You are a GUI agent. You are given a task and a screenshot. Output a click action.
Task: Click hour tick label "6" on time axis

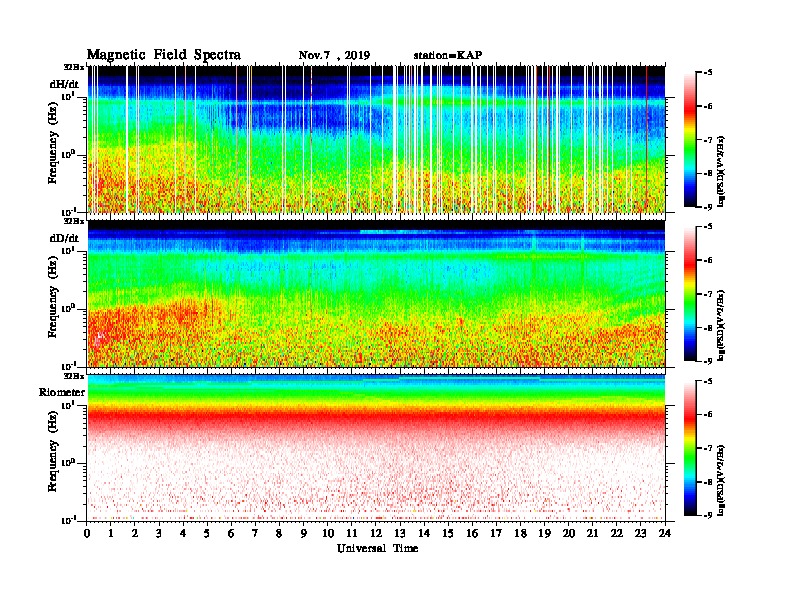pyautogui.click(x=231, y=534)
